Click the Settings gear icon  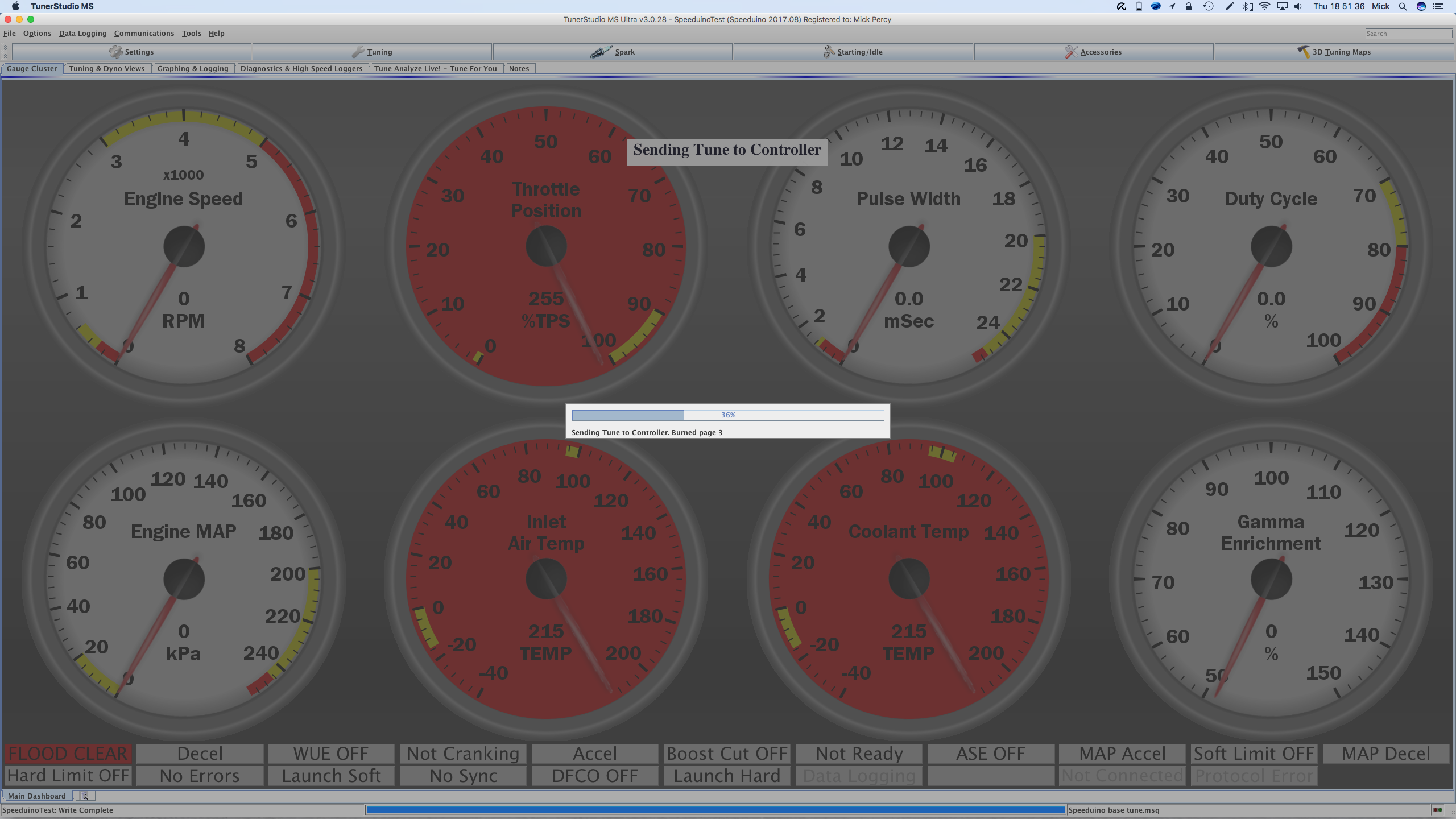[x=115, y=52]
